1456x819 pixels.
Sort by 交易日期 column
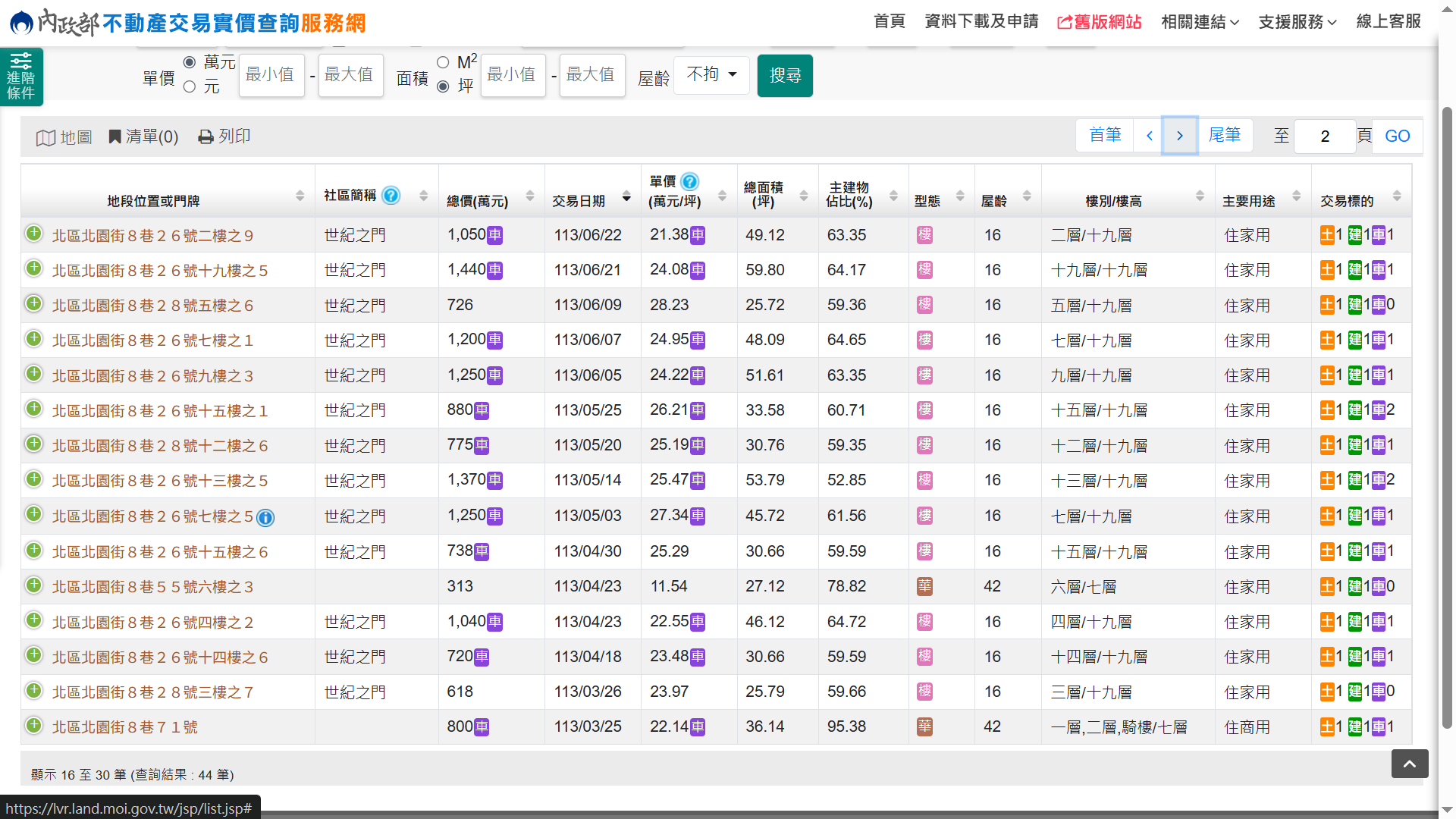click(626, 196)
